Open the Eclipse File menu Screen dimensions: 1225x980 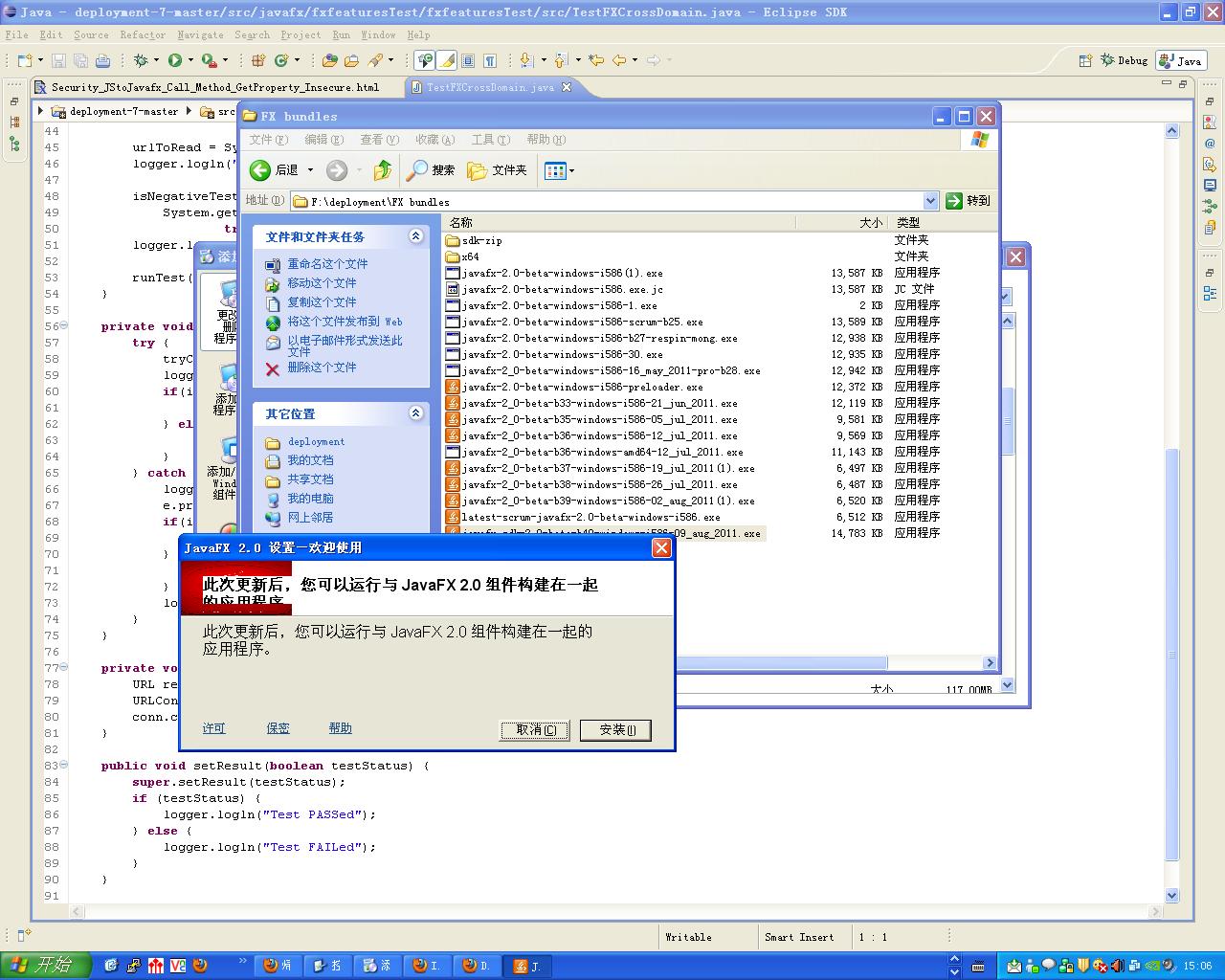[x=17, y=34]
